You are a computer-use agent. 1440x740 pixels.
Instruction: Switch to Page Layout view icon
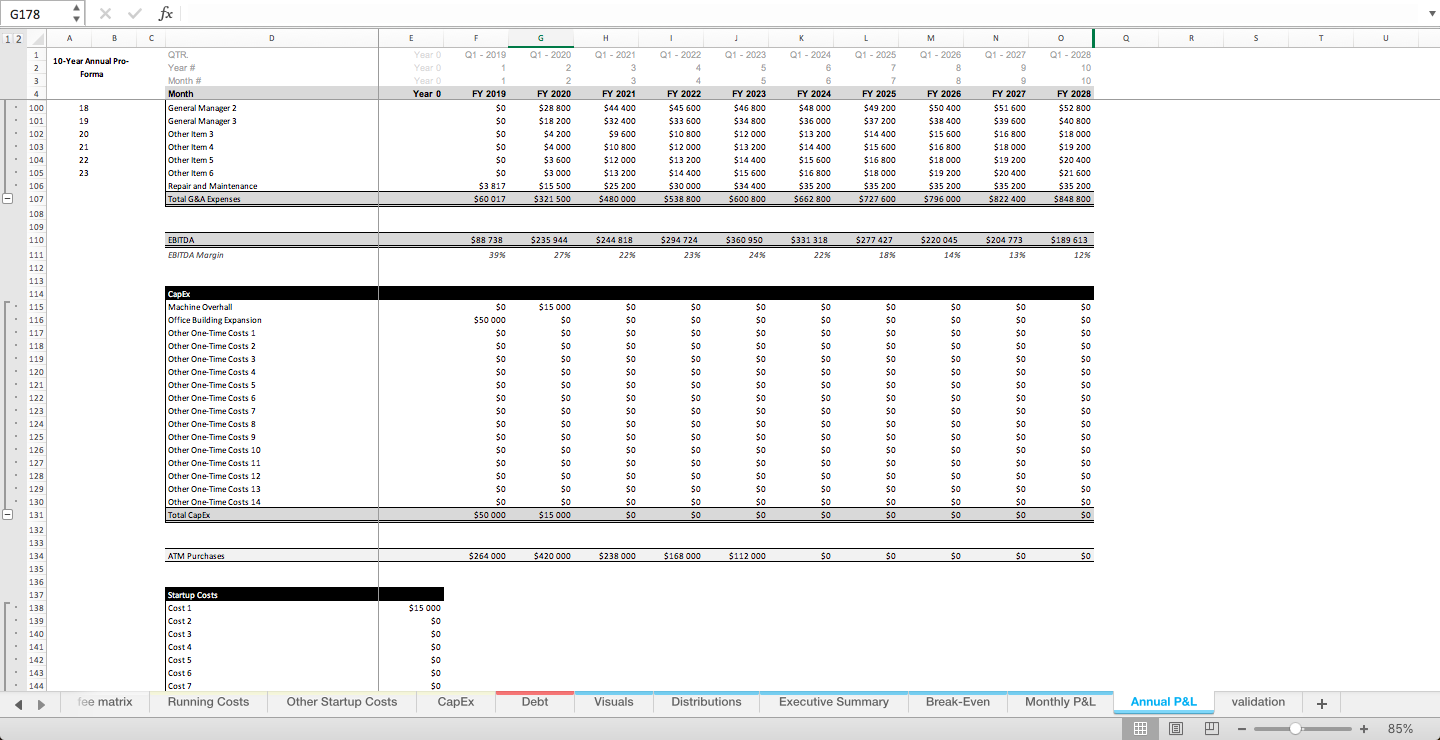(x=1176, y=728)
